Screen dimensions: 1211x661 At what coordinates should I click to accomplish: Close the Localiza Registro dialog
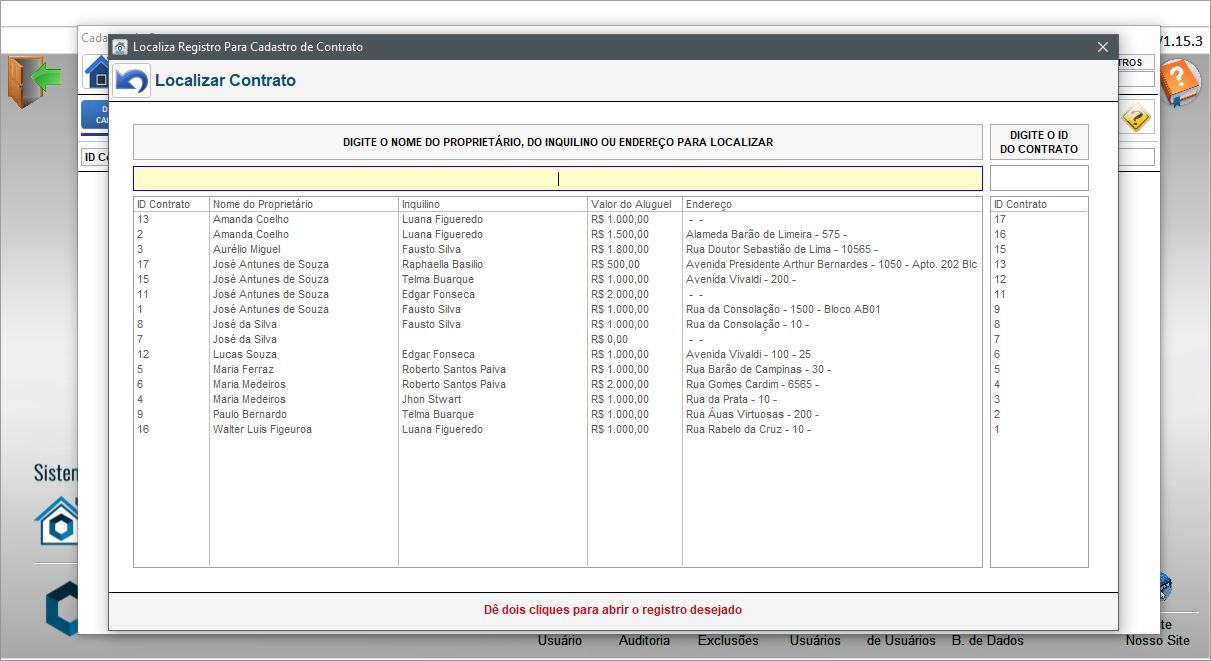pyautogui.click(x=1102, y=47)
